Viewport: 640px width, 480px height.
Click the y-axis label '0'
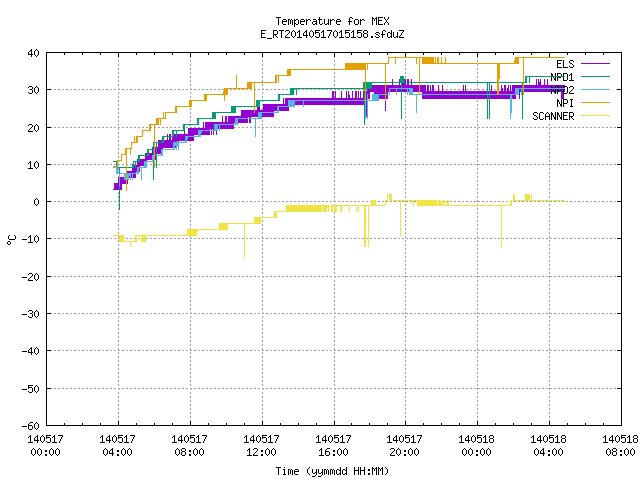click(x=37, y=202)
